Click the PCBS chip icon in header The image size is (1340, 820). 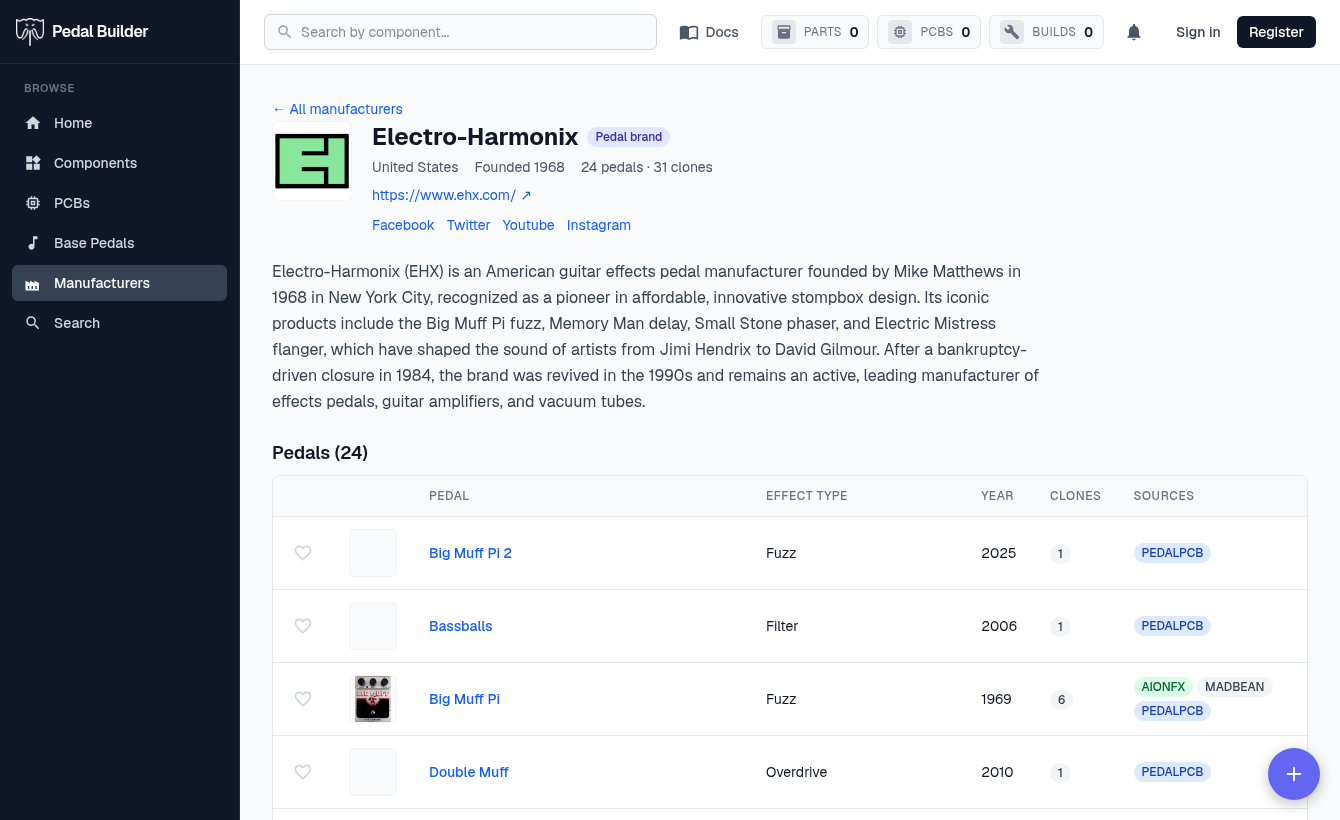point(900,32)
